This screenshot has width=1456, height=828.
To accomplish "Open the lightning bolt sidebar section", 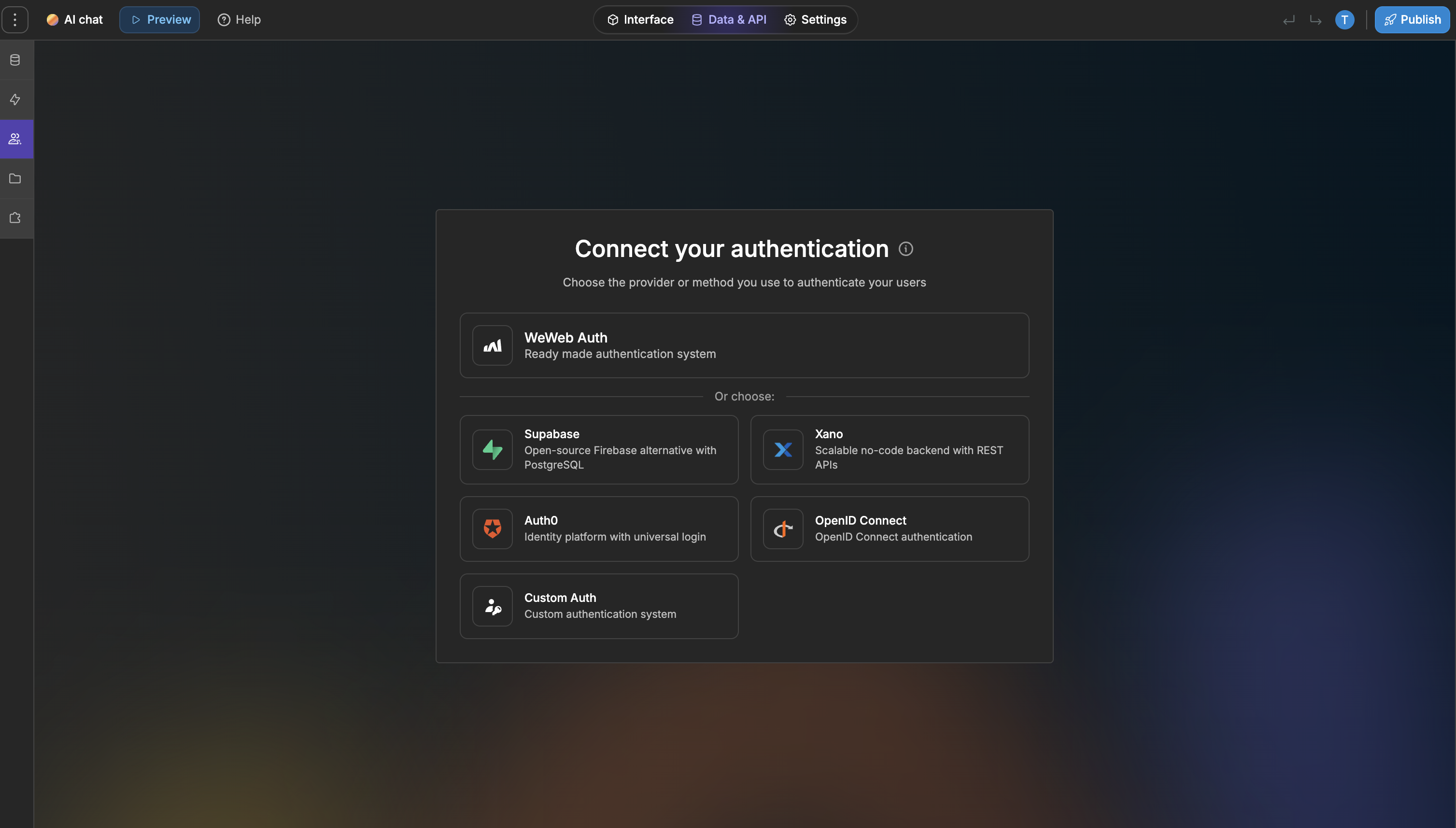I will pos(15,100).
